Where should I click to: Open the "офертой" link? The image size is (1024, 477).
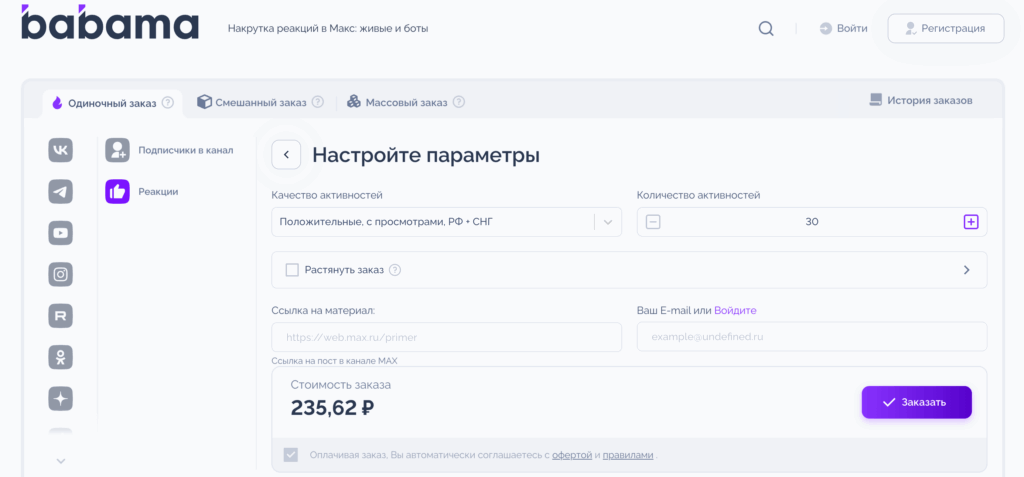click(x=572, y=455)
